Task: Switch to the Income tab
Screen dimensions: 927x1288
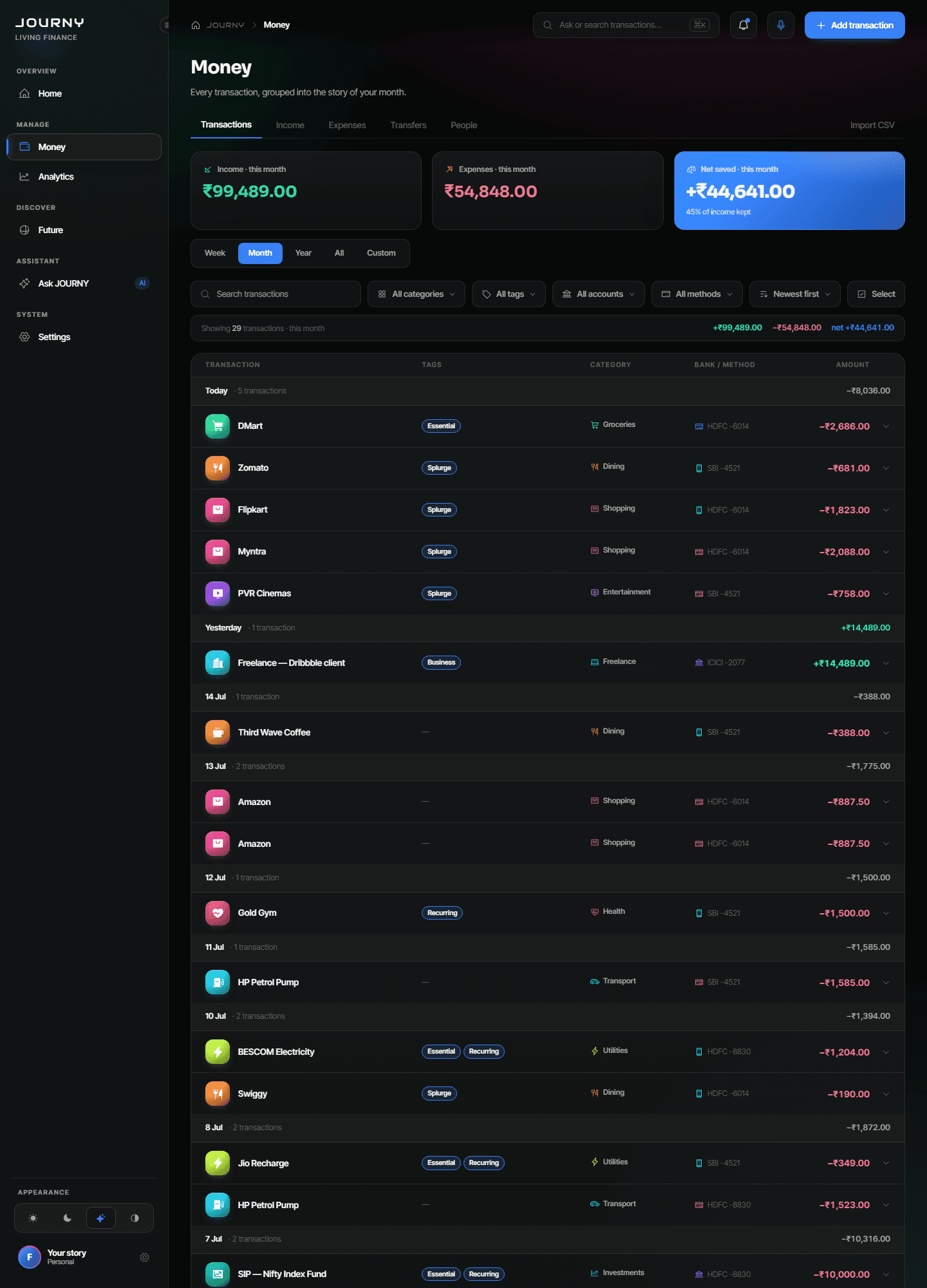Action: coord(290,126)
